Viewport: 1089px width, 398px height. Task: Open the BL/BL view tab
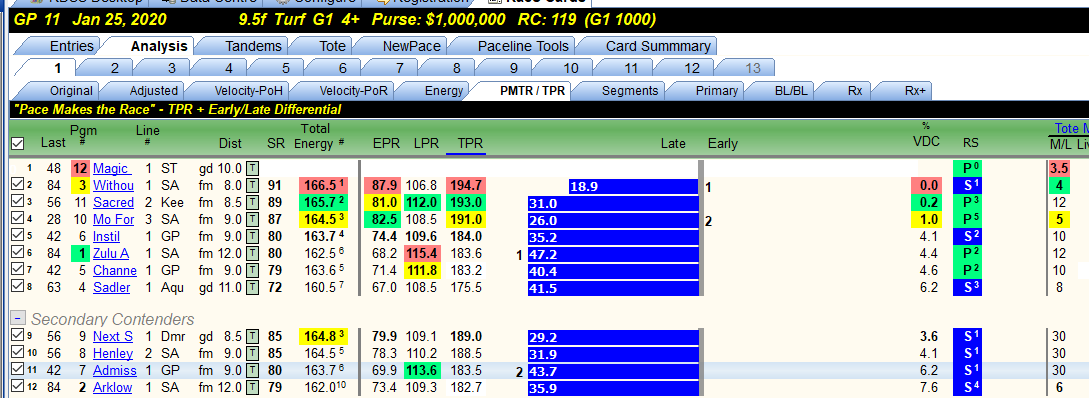(791, 90)
